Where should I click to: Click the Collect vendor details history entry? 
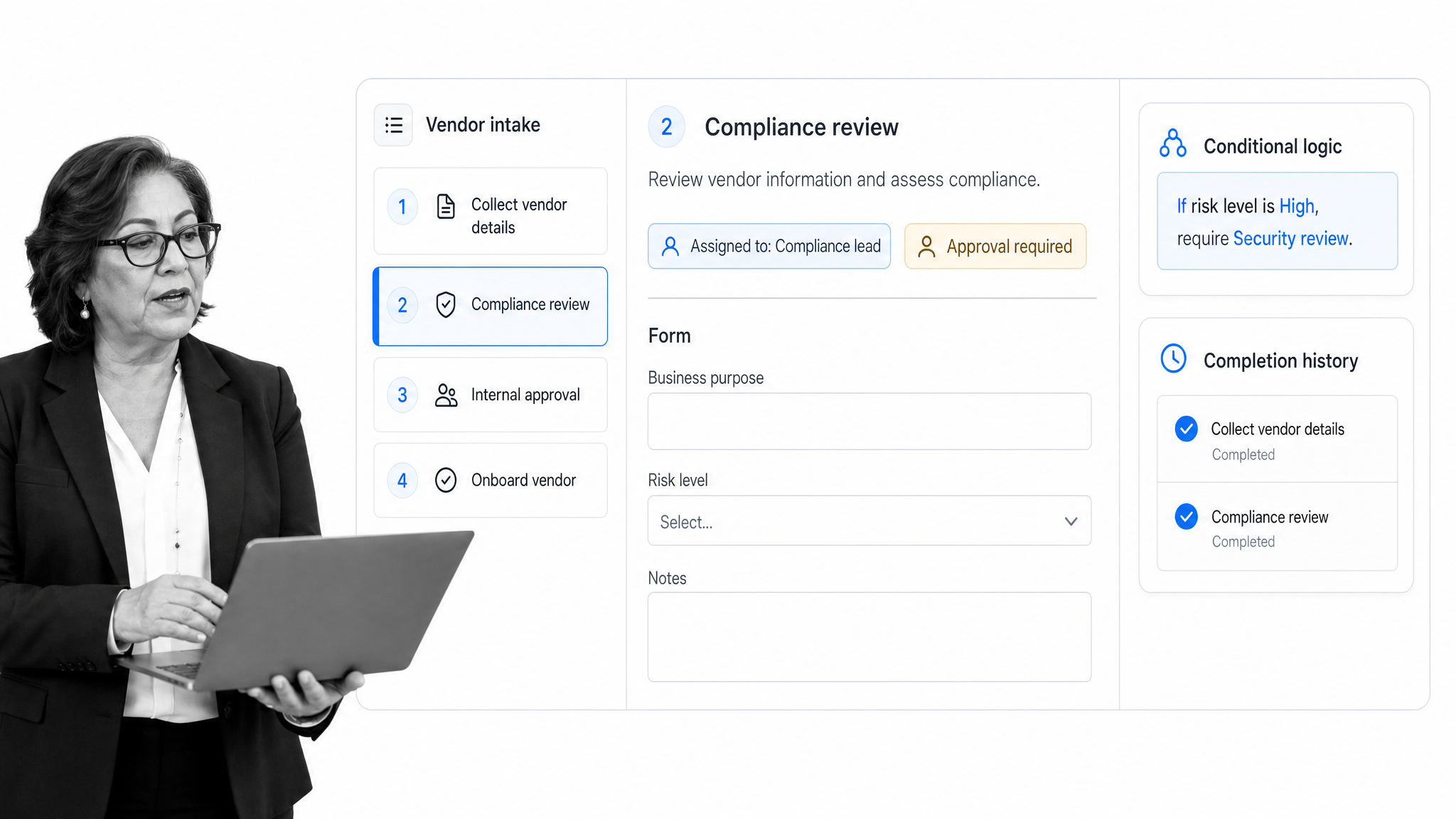(1278, 439)
